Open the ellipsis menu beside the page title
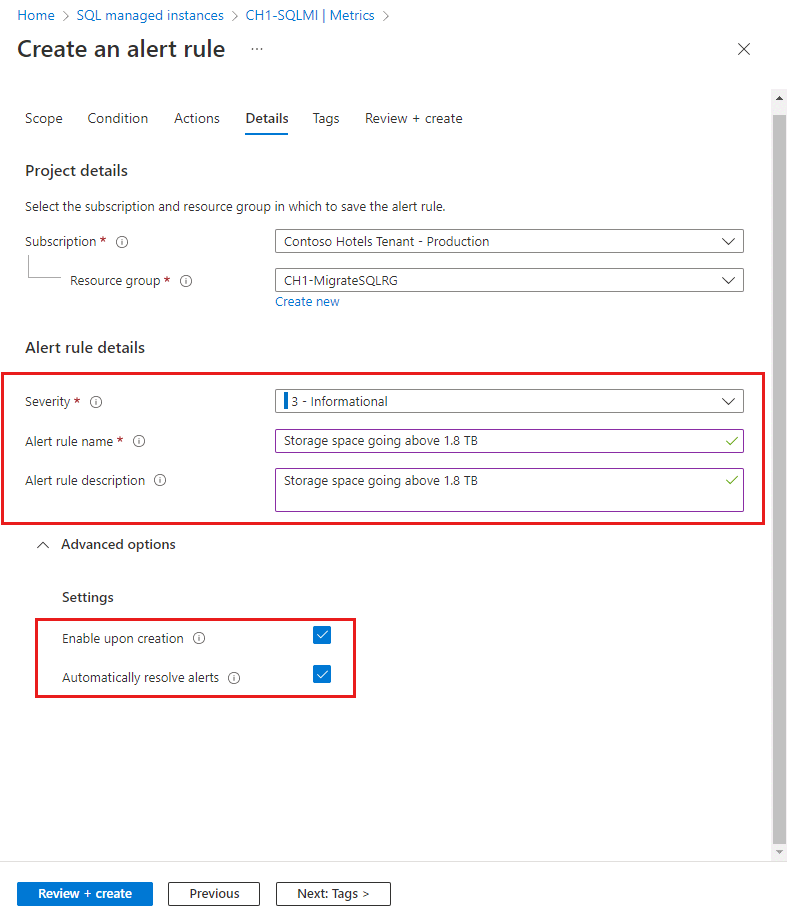 click(257, 49)
